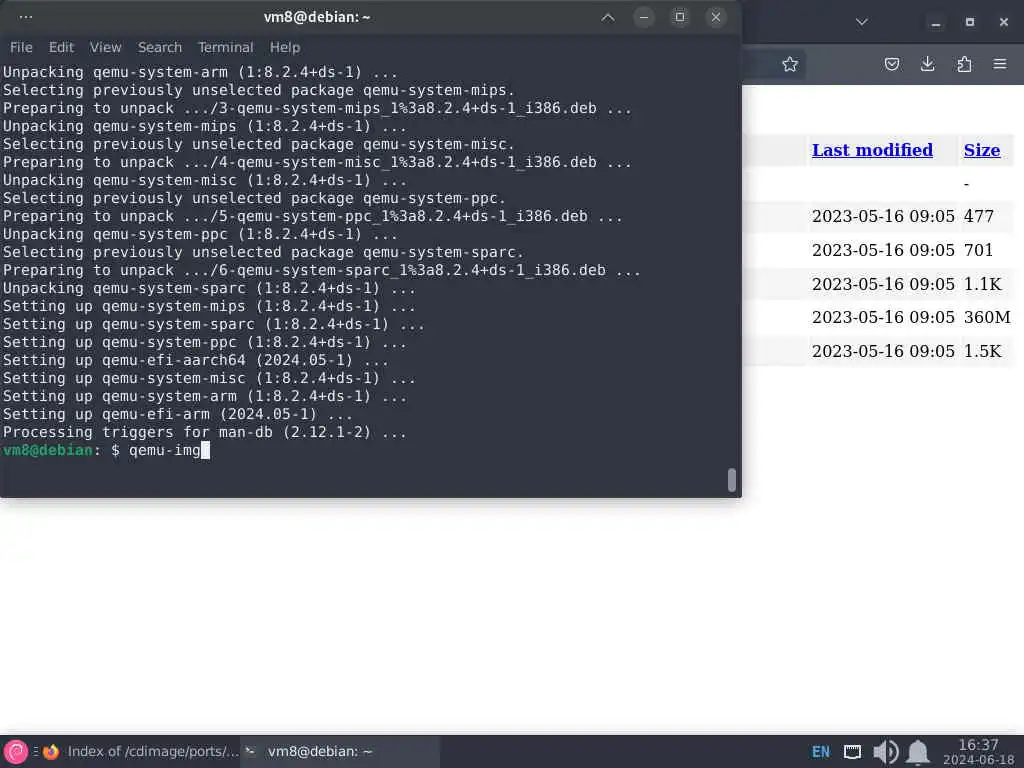
Task: Click the 'Processing triggers for man-db' line
Action: tap(204, 432)
